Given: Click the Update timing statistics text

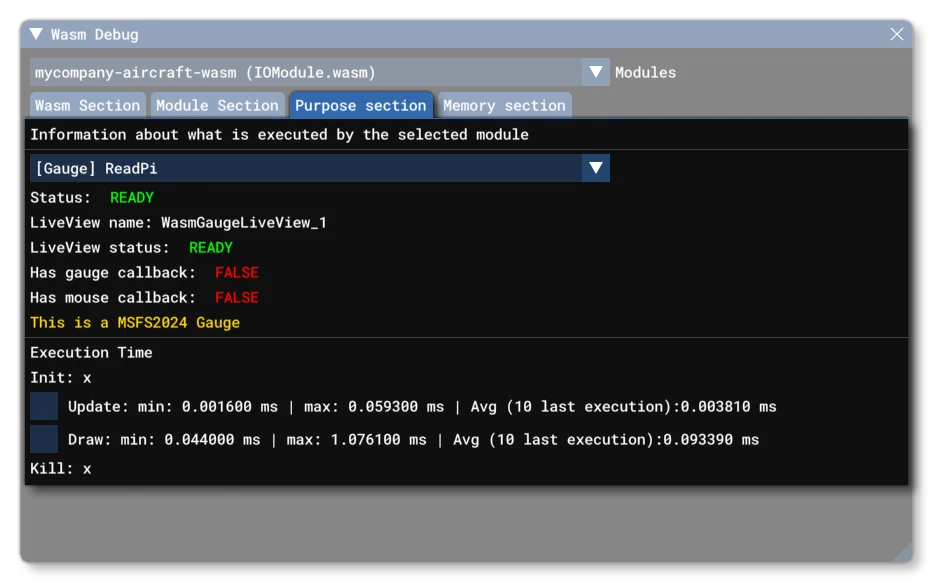Looking at the screenshot, I should pos(422,407).
